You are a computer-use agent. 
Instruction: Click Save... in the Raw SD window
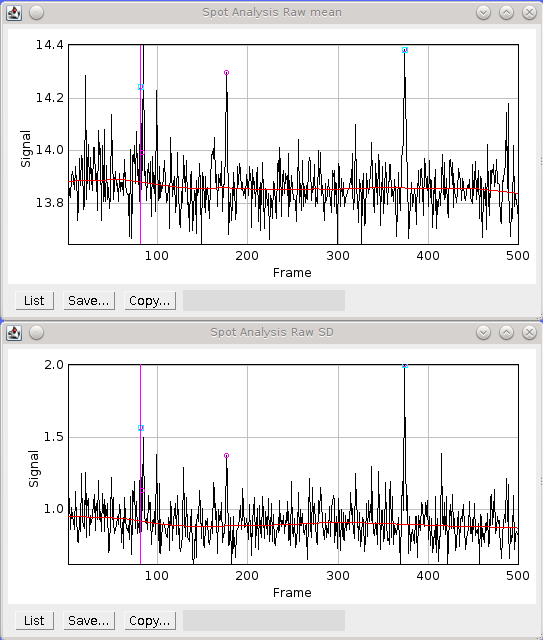click(89, 621)
